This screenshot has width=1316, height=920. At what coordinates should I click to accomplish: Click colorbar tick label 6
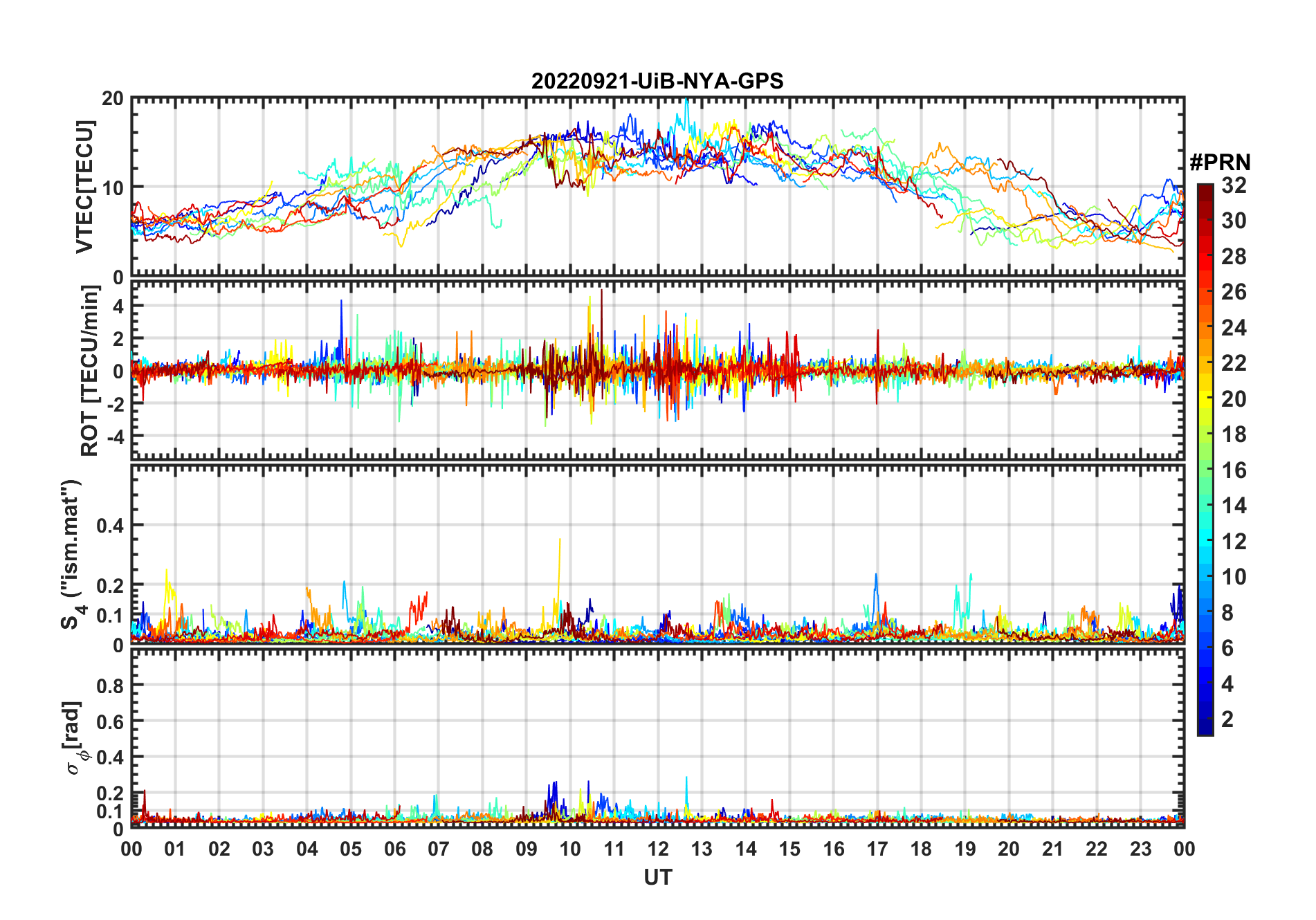[1227, 648]
